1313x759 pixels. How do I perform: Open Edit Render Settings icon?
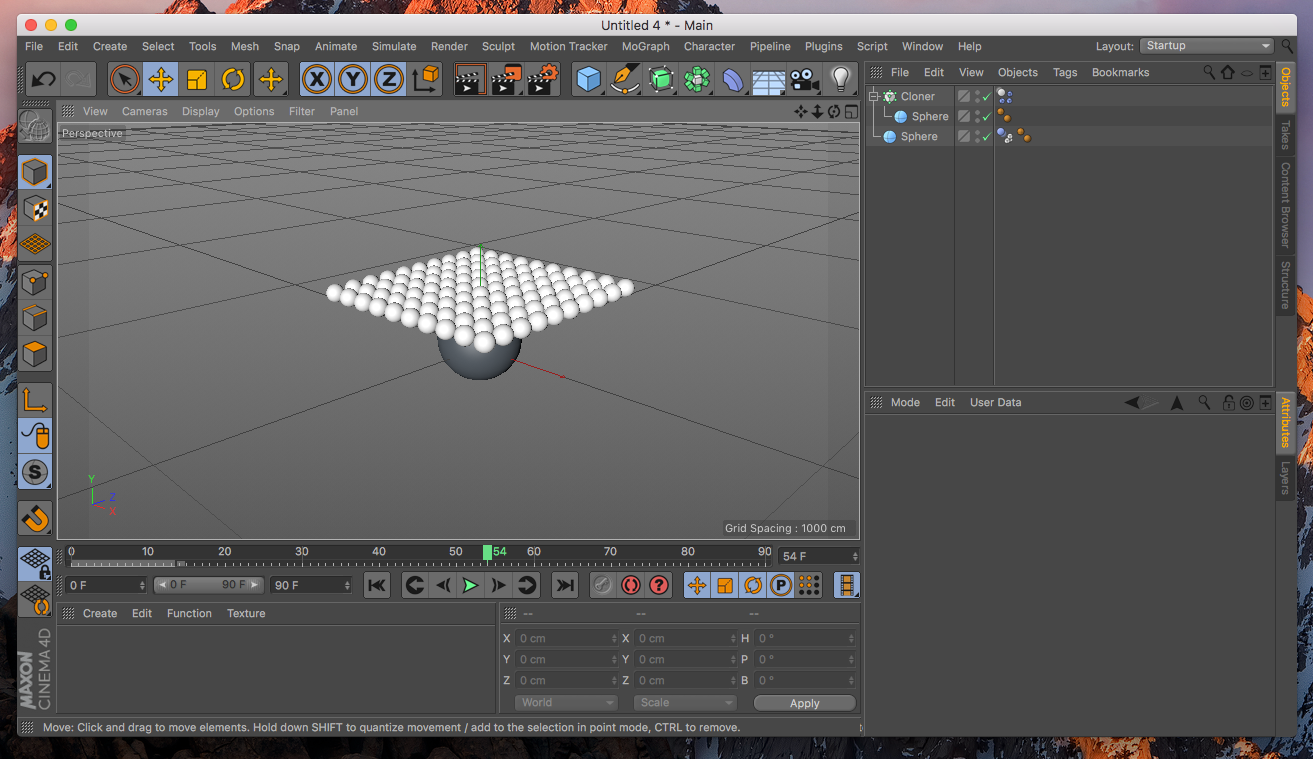[542, 79]
